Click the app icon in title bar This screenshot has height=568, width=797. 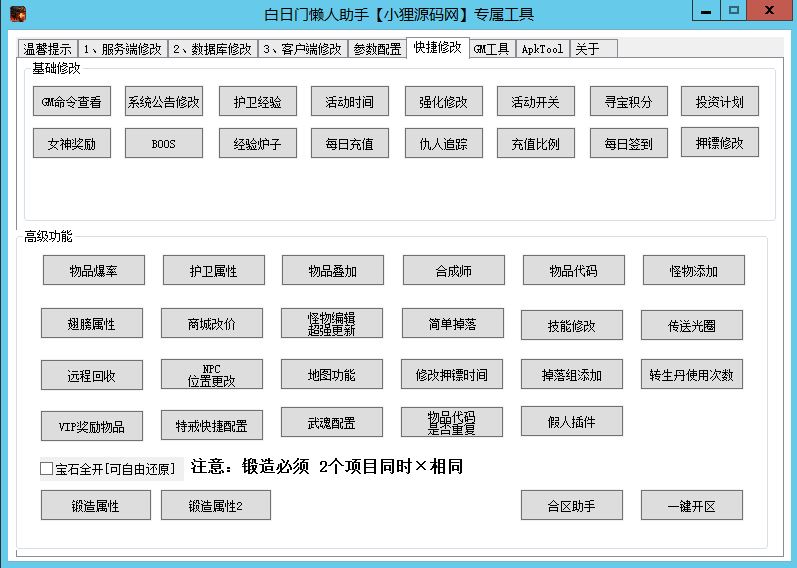(17, 14)
